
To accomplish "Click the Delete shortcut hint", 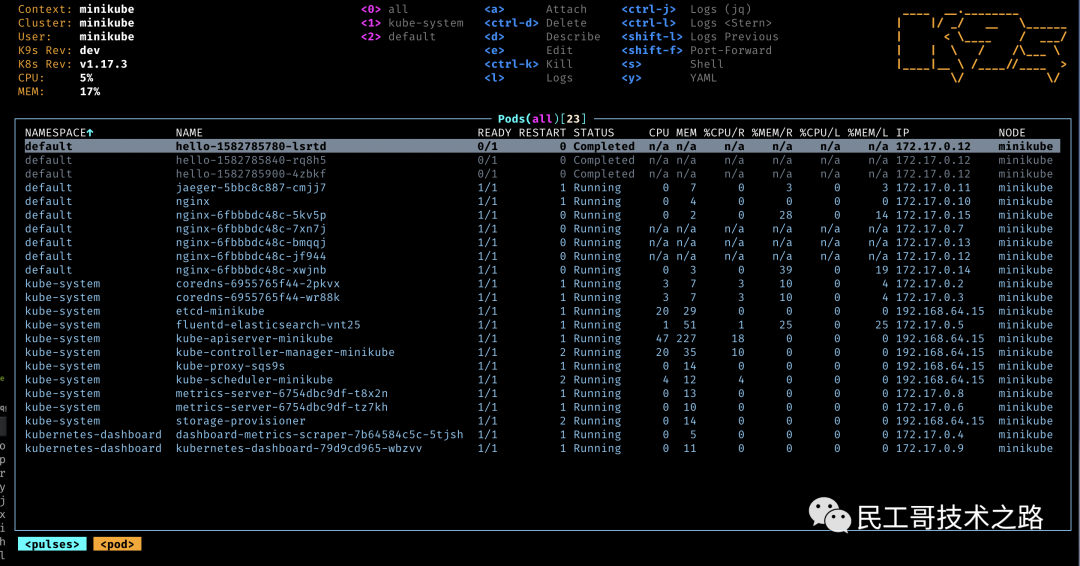I will (535, 23).
